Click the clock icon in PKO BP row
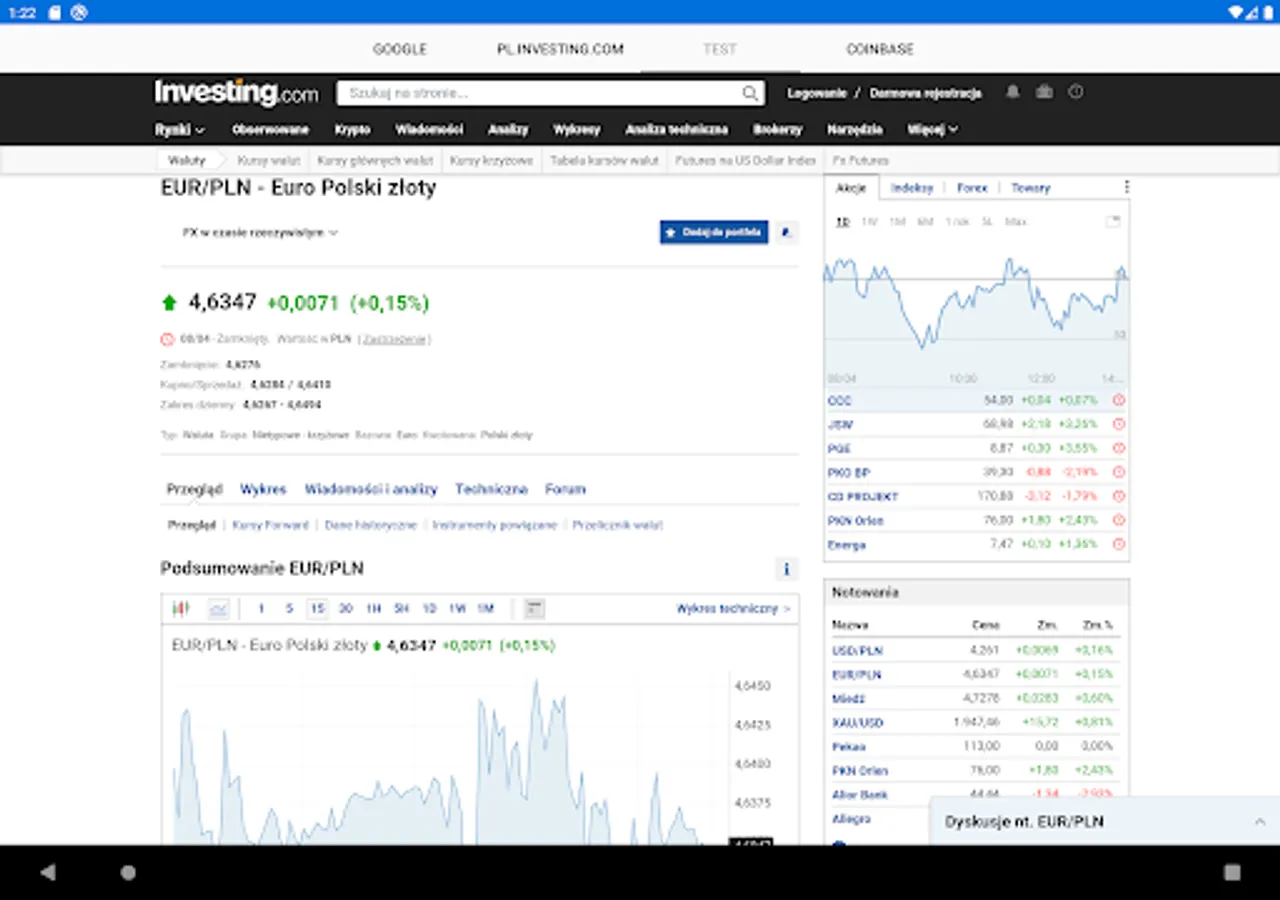This screenshot has width=1280, height=900. (x=1119, y=472)
